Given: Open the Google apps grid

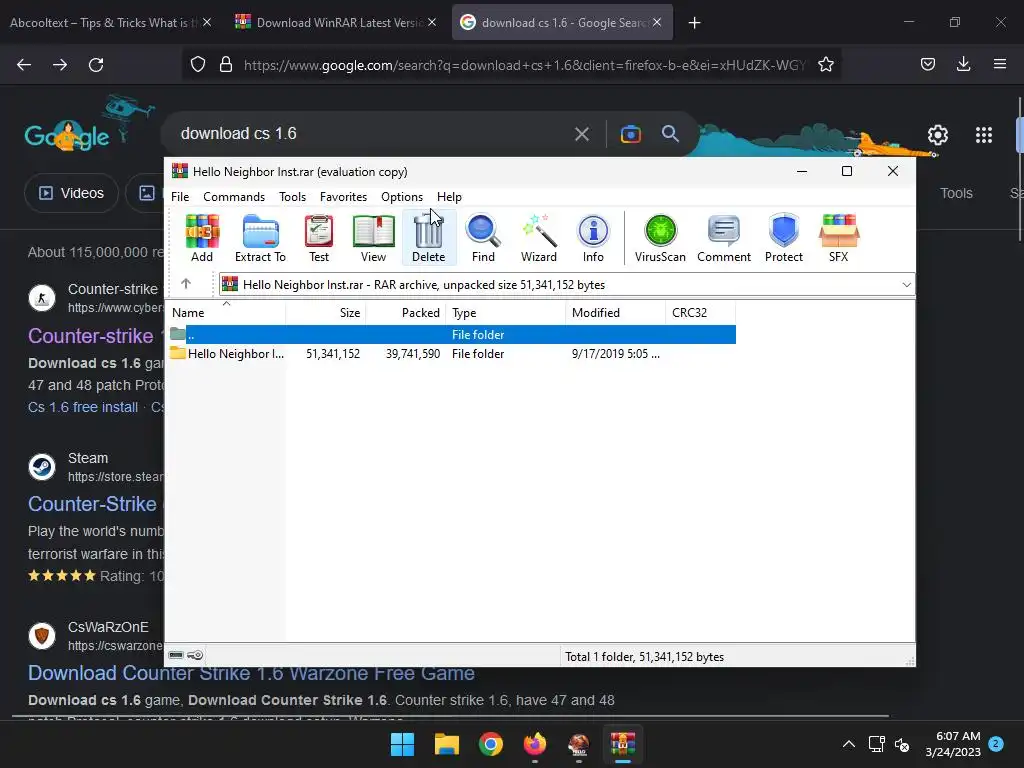Looking at the screenshot, I should point(984,135).
